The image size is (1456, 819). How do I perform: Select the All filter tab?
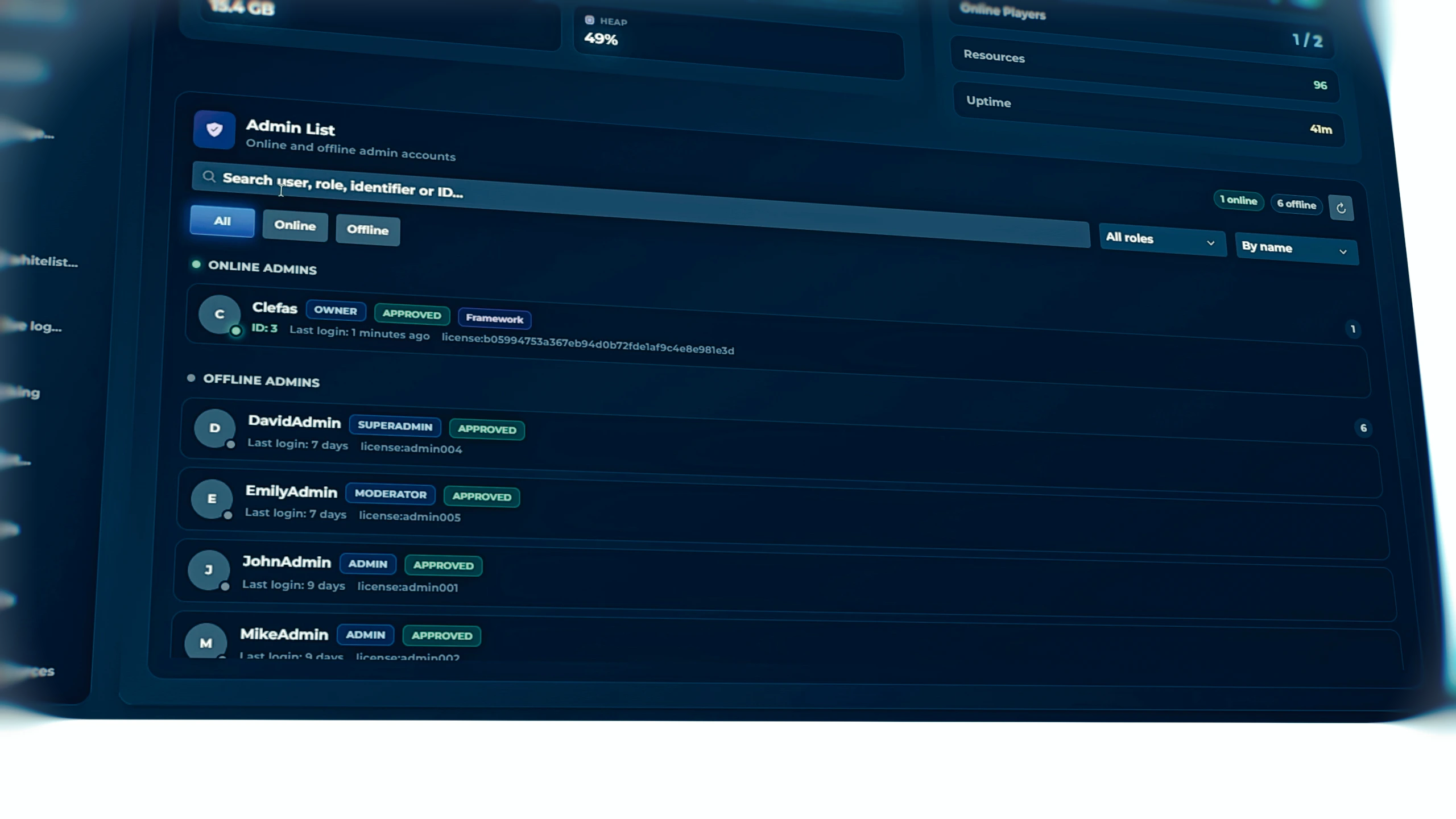coord(222,221)
